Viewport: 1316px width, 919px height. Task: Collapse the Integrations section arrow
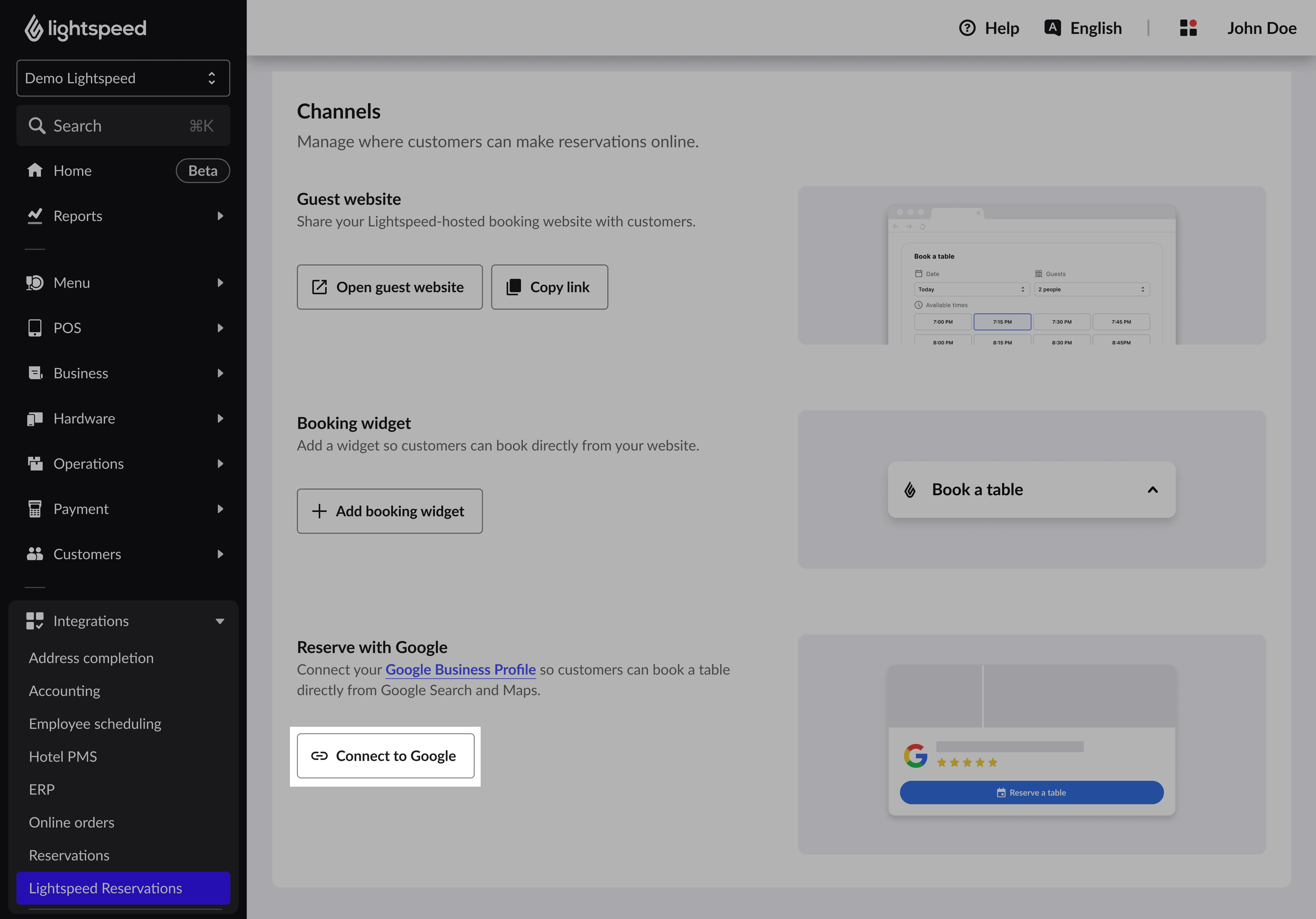point(220,621)
